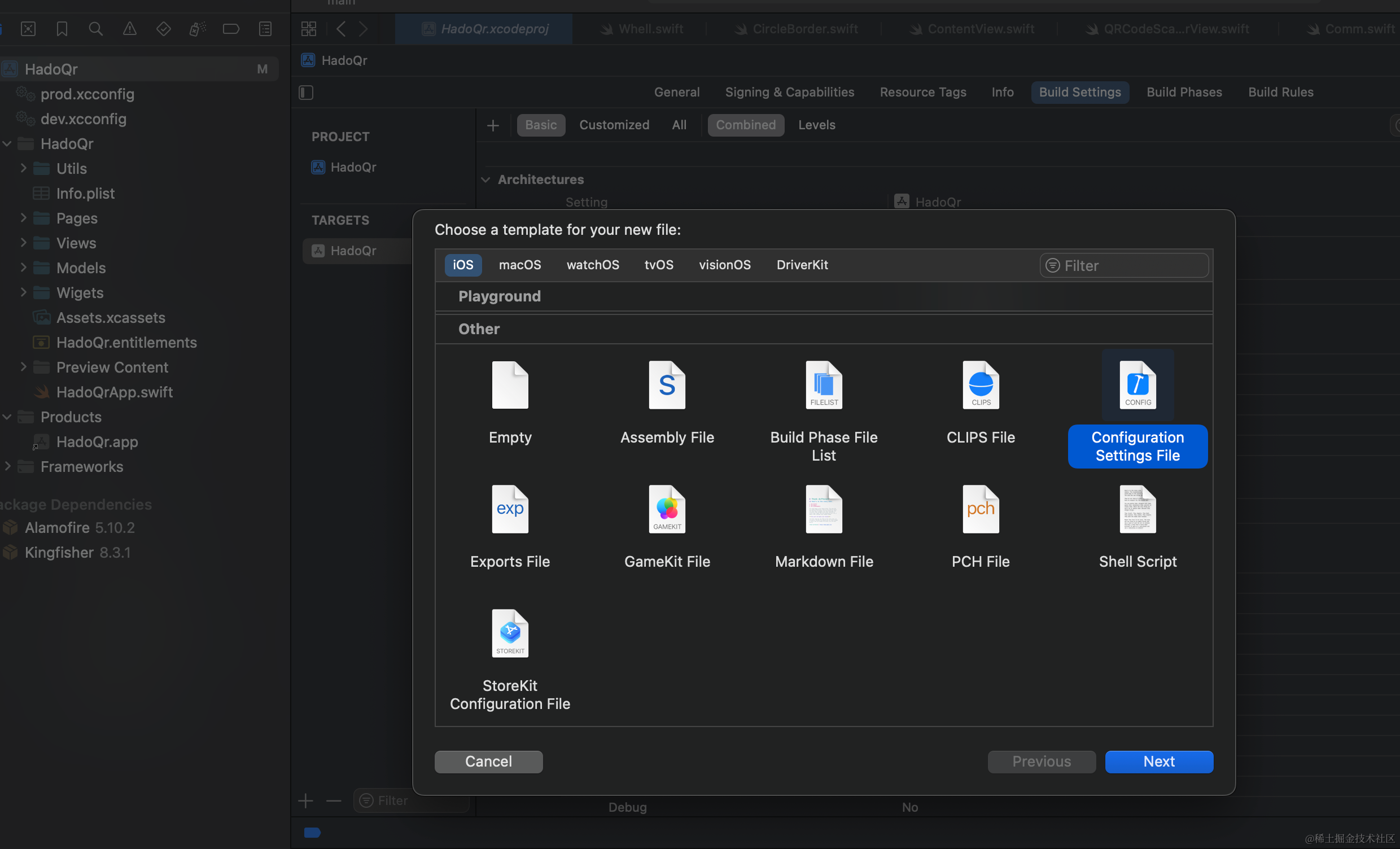Collapse the Architectures settings section

[485, 180]
